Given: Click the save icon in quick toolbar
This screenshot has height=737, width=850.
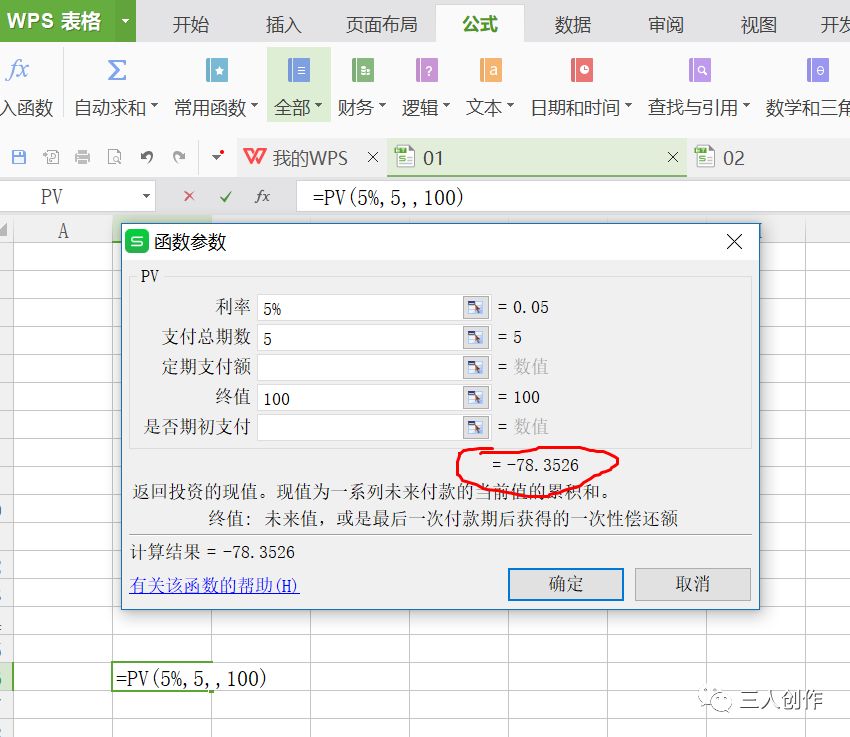Looking at the screenshot, I should pos(19,157).
